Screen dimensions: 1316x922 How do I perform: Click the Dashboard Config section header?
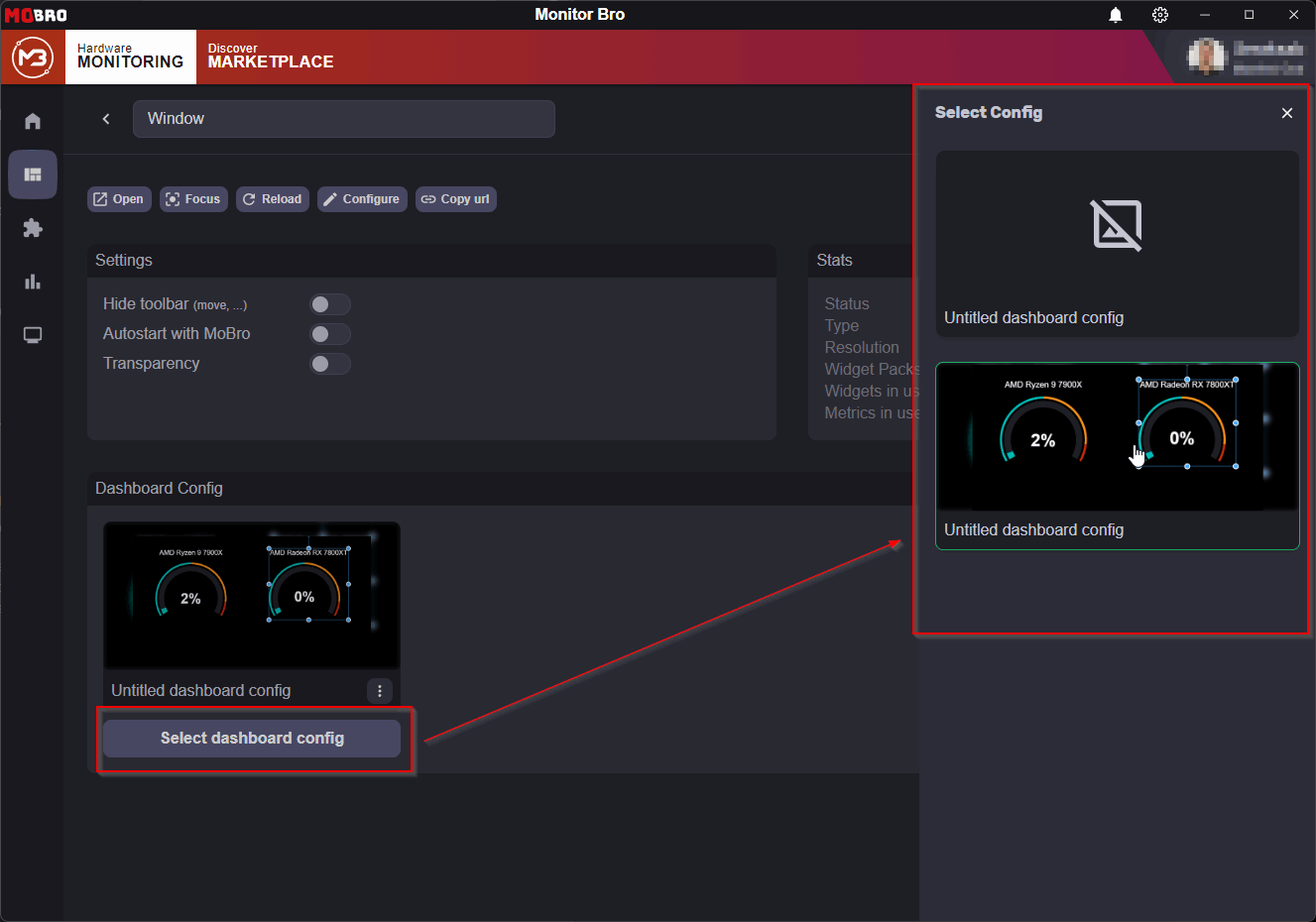tap(159, 489)
